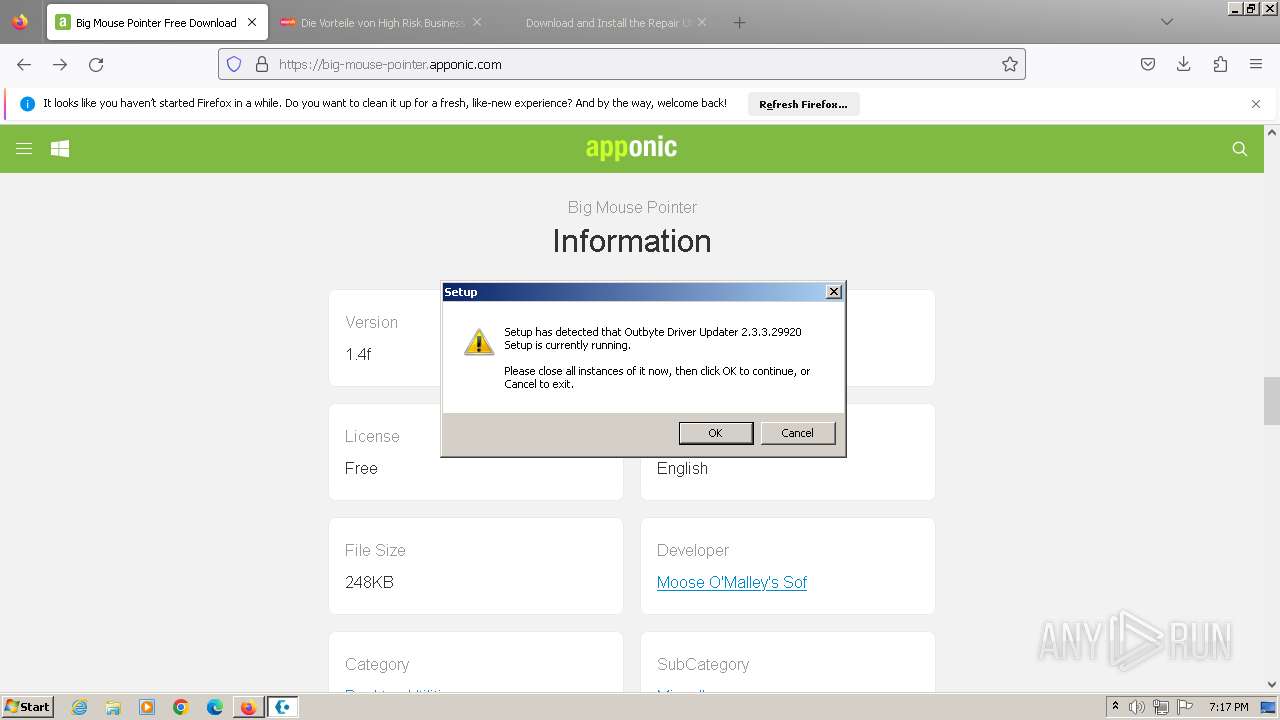Viewport: 1280px width, 720px height.
Task: Open the Moose O'Malley's Sof developer link
Action: tap(732, 582)
